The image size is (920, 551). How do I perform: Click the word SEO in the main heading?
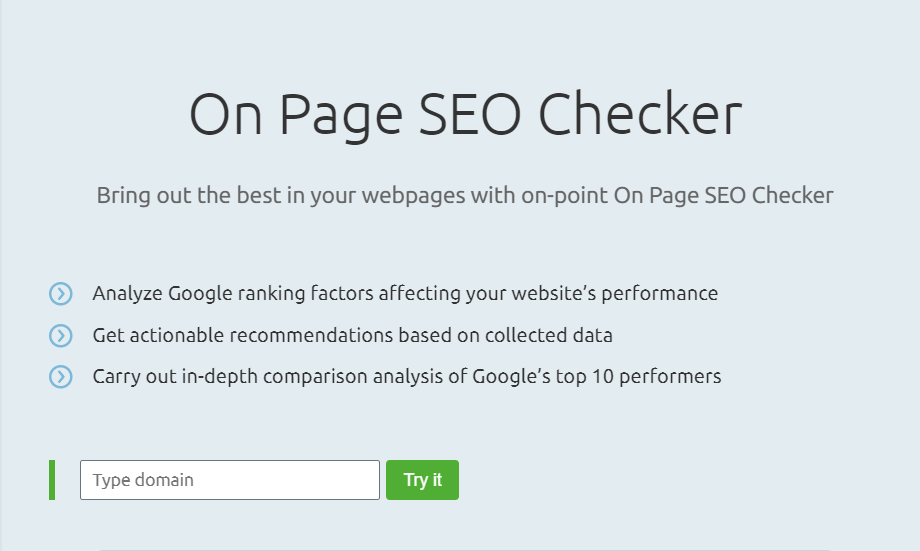tap(470, 114)
